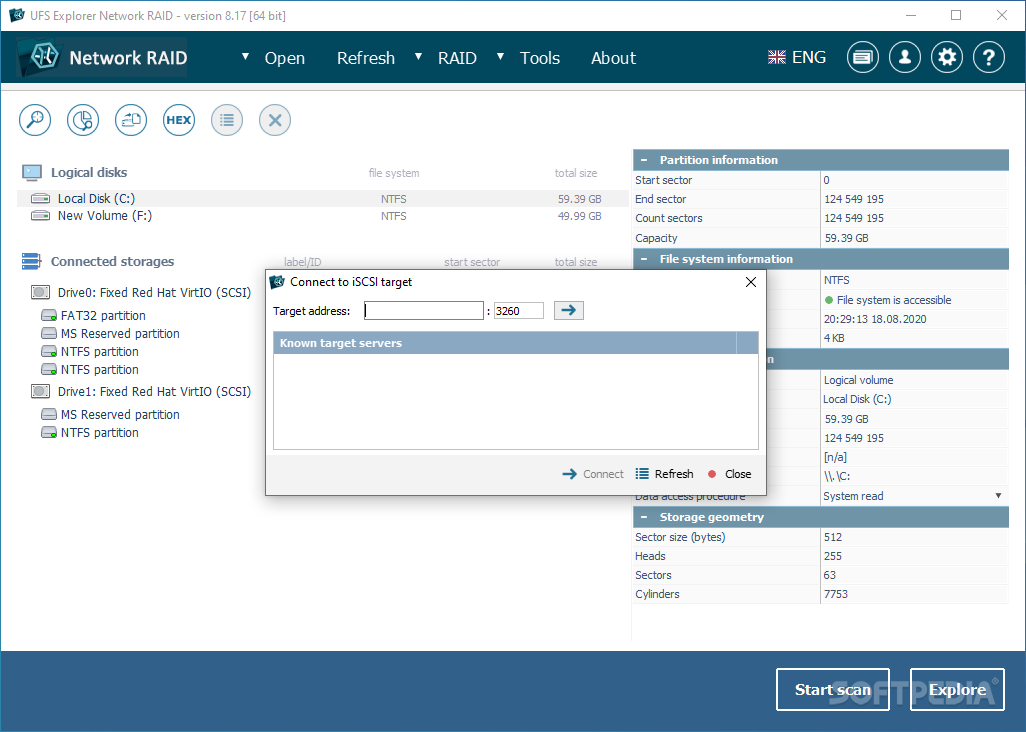Image resolution: width=1026 pixels, height=732 pixels.
Task: Select Drive1: Fixed Red Hat VirtIO (SCSI)
Action: click(154, 391)
